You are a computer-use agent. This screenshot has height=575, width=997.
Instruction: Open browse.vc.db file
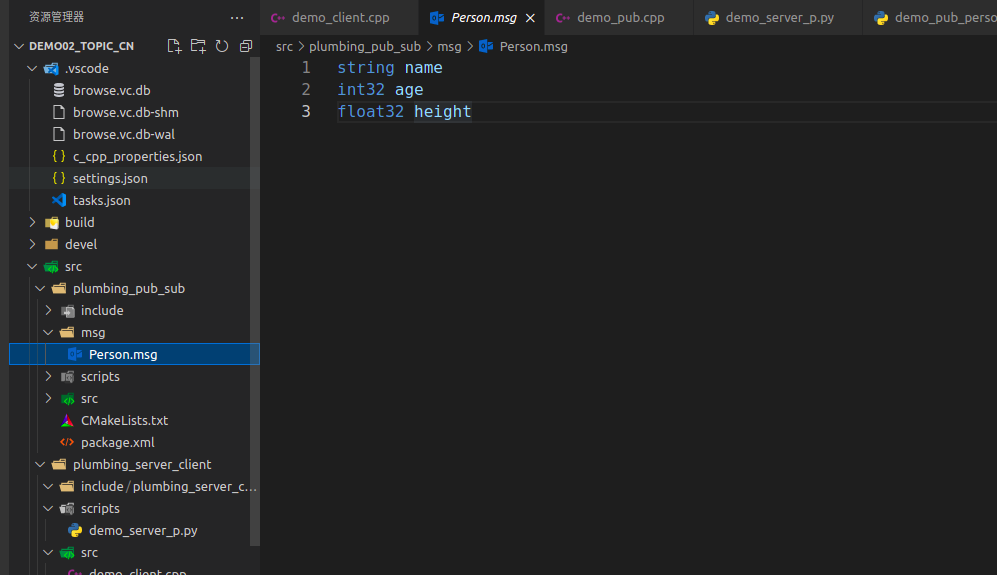pos(111,90)
